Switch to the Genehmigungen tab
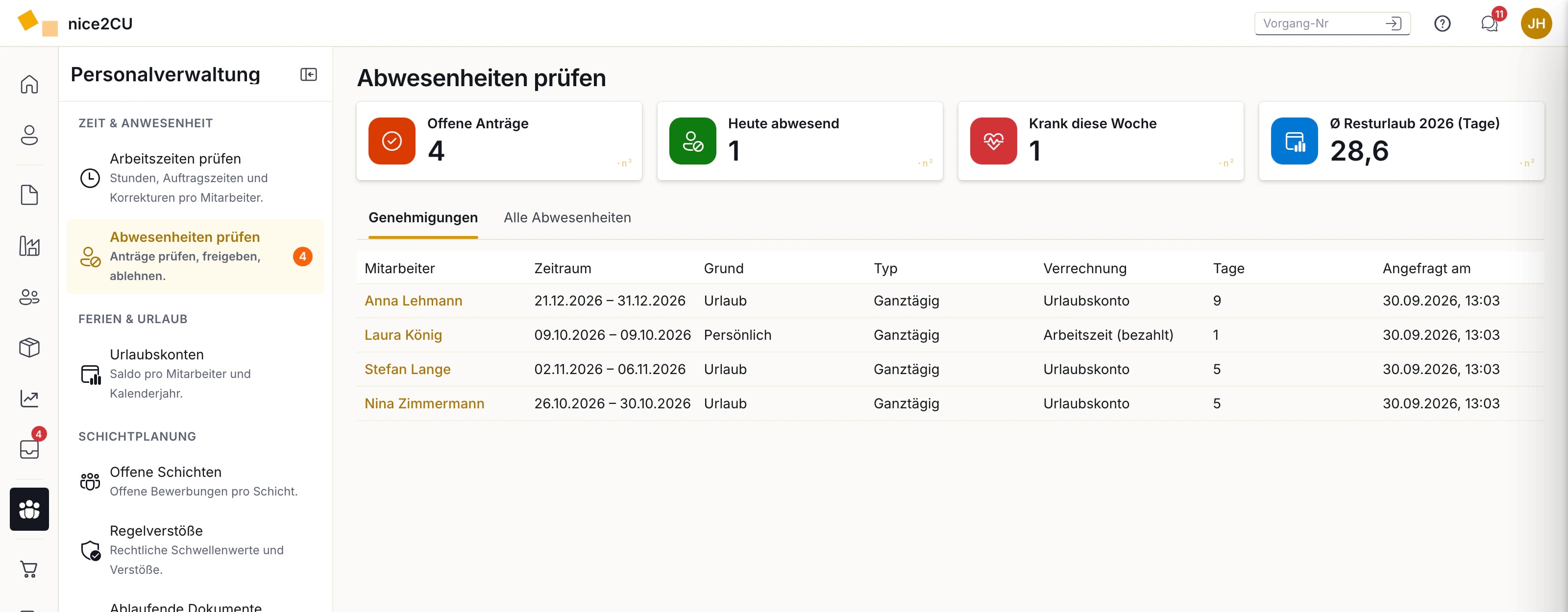Image resolution: width=1568 pixels, height=612 pixels. (423, 217)
